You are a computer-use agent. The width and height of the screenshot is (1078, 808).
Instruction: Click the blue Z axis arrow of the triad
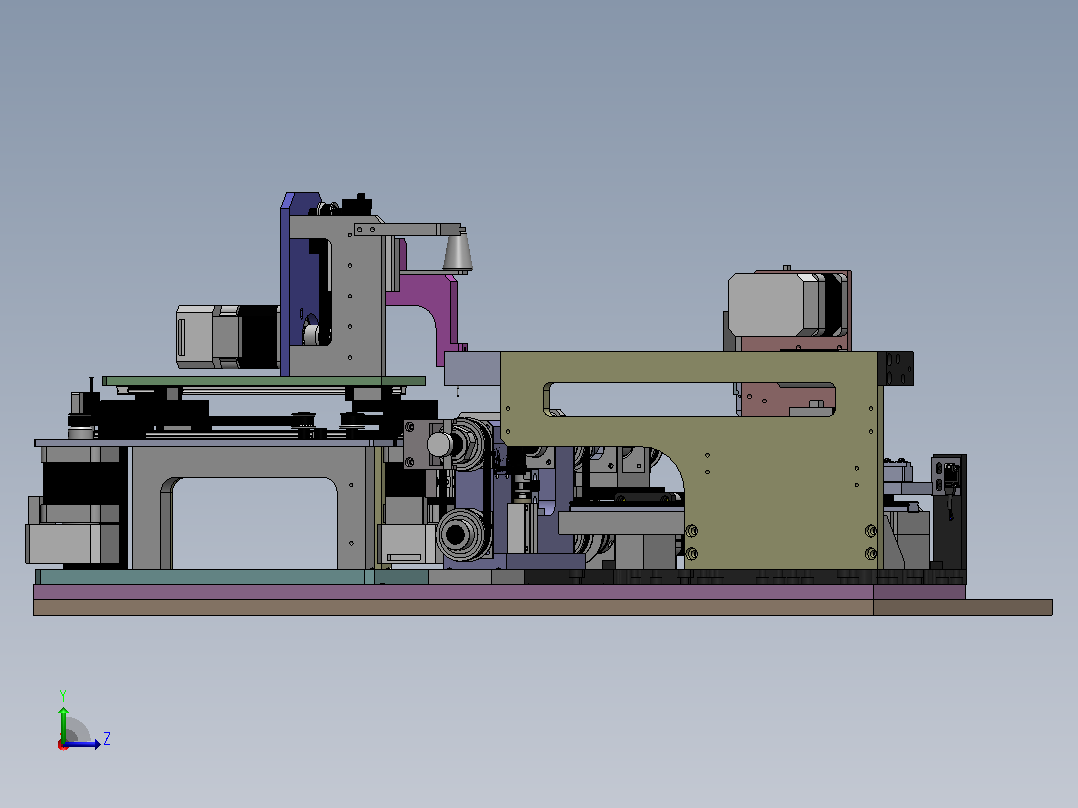85,744
